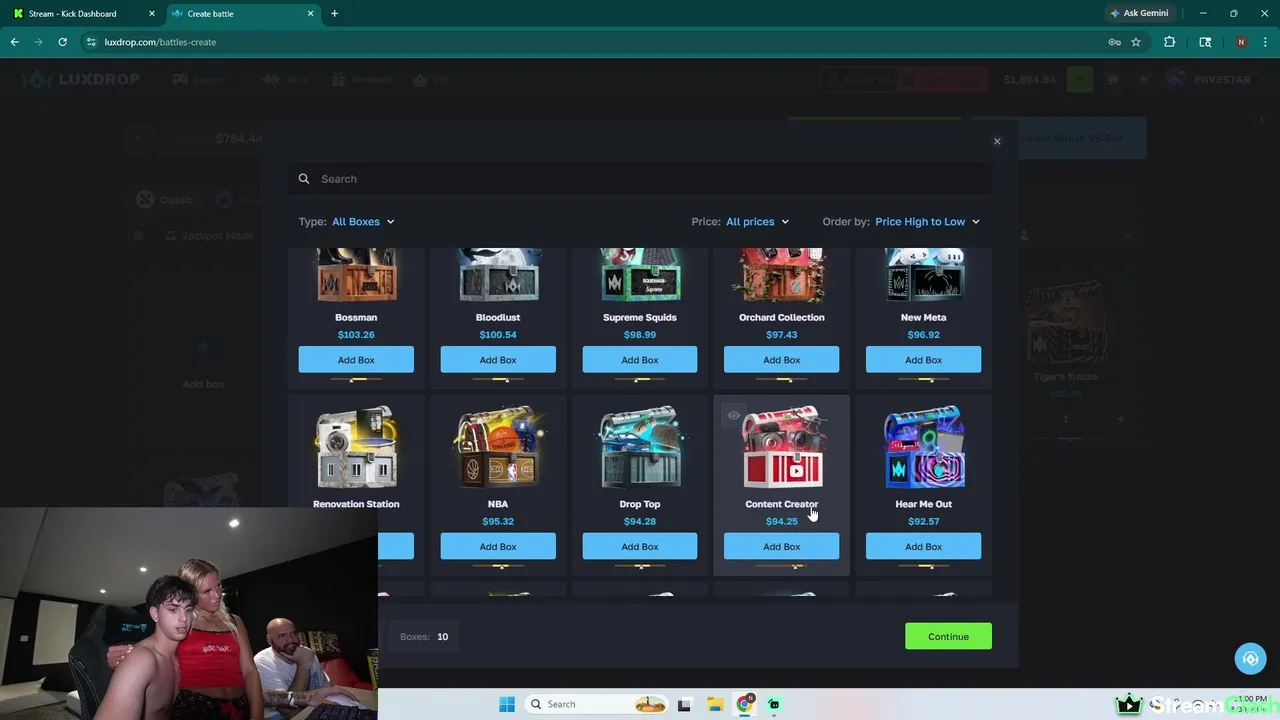Click the Ask Gemini button
The height and width of the screenshot is (720, 1280).
coord(1139,14)
